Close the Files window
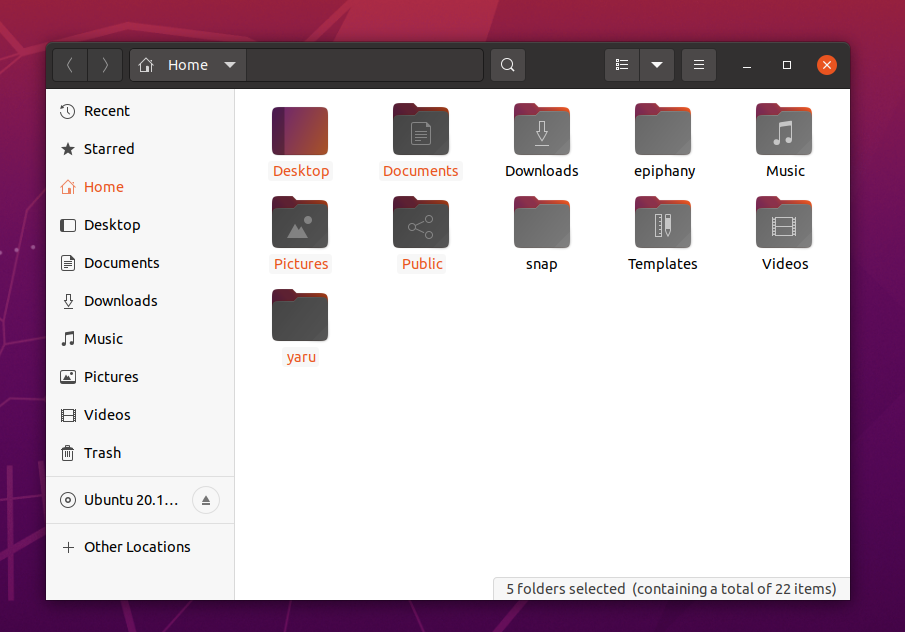 (827, 65)
